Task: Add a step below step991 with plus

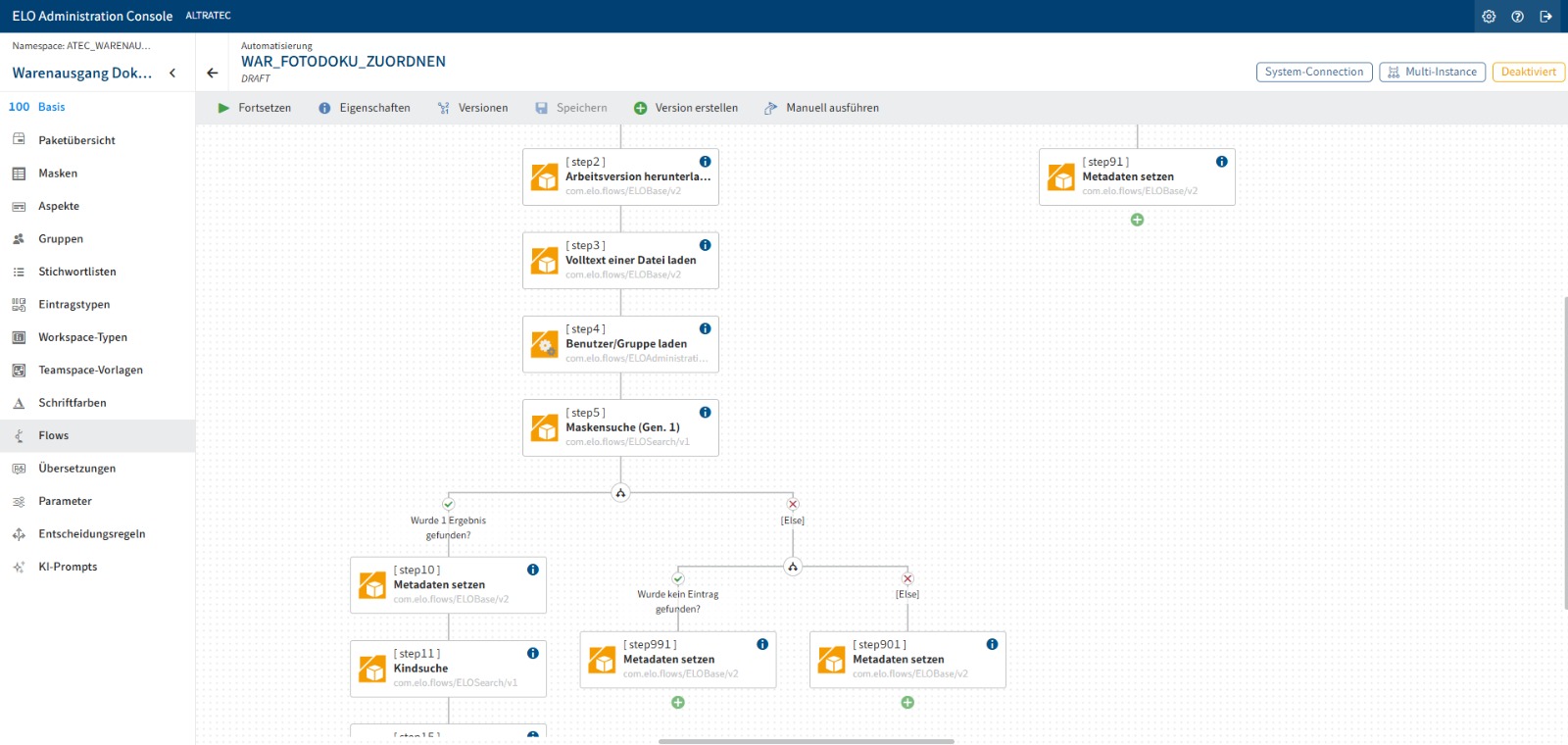Action: pyautogui.click(x=678, y=702)
